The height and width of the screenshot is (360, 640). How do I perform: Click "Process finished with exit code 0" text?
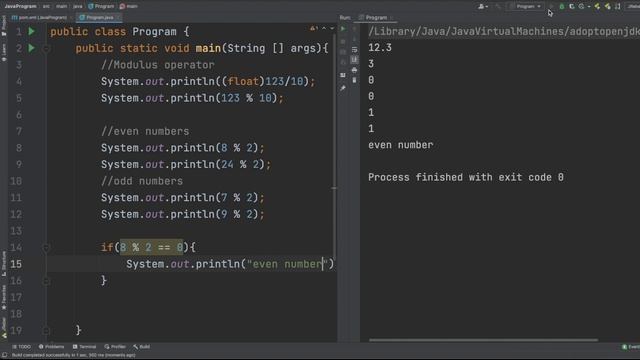(466, 177)
